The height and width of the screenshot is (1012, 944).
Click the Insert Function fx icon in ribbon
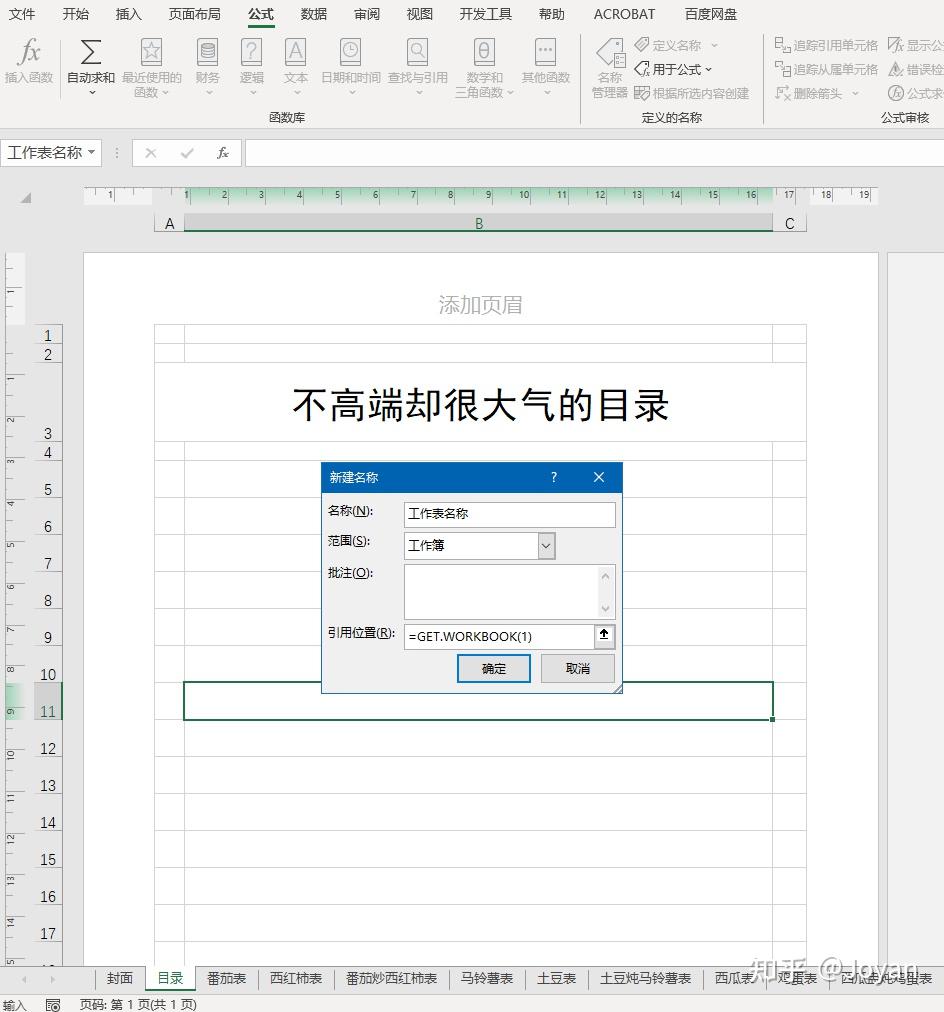click(30, 52)
